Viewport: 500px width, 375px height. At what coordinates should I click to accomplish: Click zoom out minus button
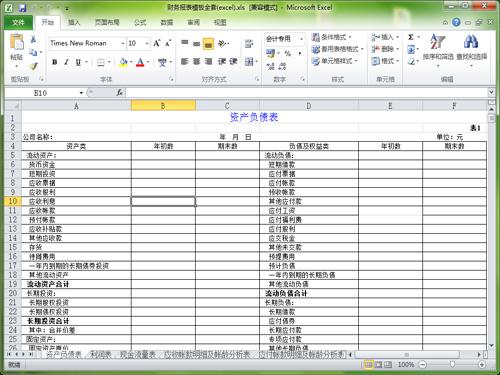click(423, 365)
